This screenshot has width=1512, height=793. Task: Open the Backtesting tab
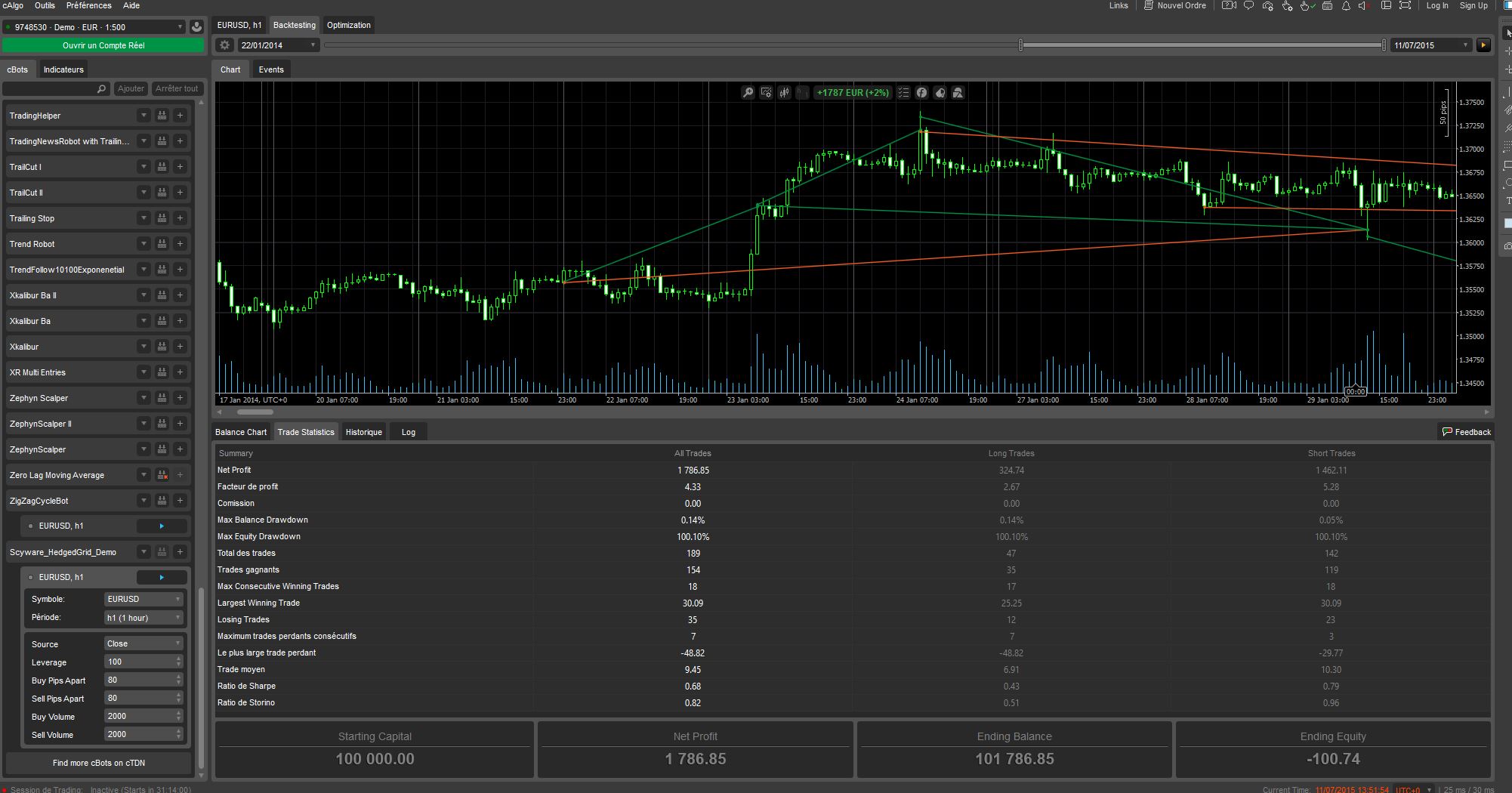295,25
